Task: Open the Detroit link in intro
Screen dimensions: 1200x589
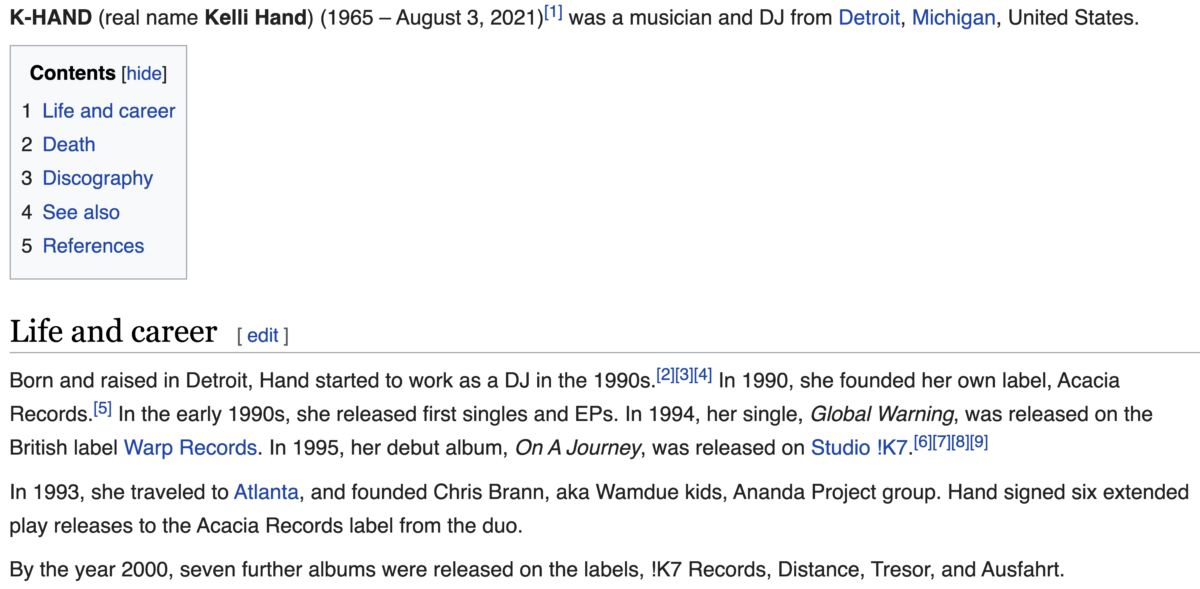Action: click(x=869, y=18)
